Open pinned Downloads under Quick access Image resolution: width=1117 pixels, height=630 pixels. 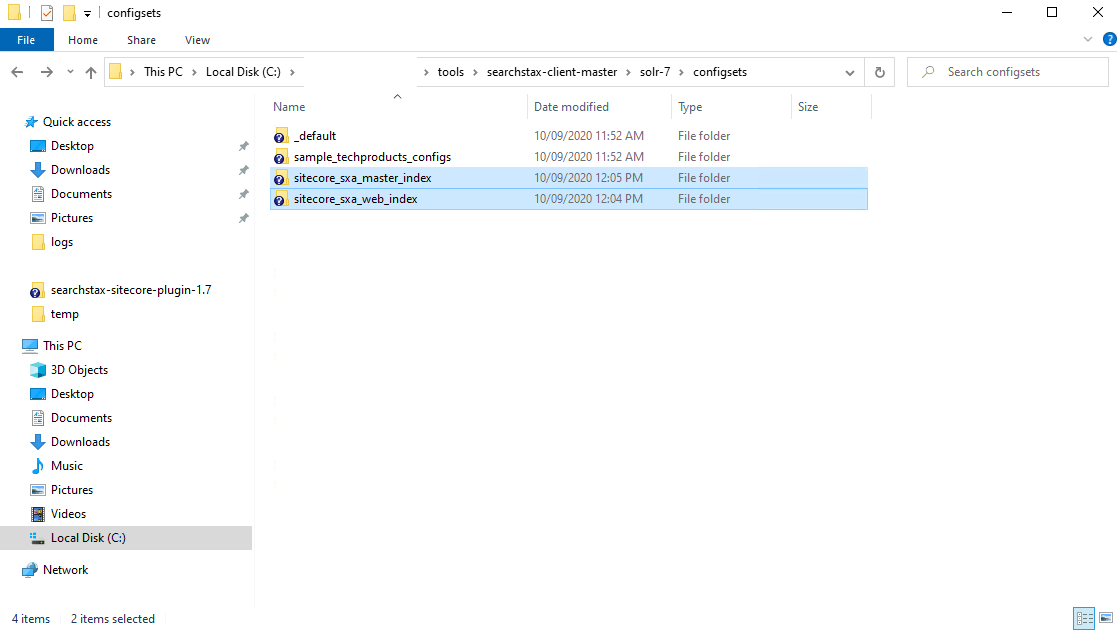click(80, 170)
